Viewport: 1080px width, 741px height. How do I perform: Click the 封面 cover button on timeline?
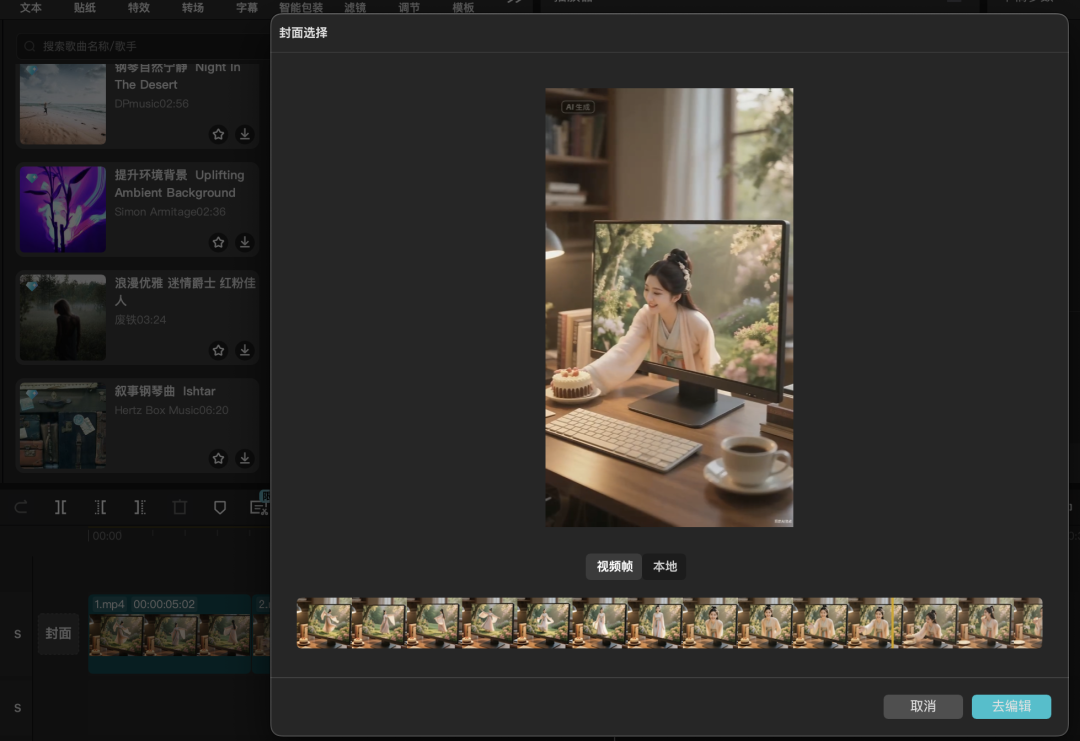coord(58,633)
